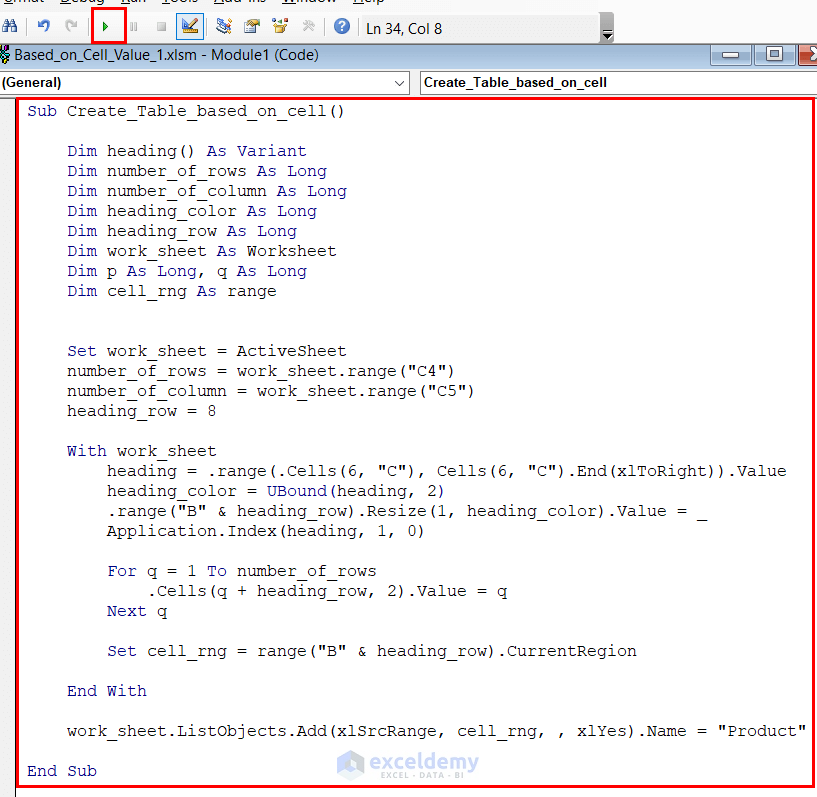This screenshot has height=797, width=817.
Task: Click the 'Dim heading() As Variant' line
Action: click(187, 151)
